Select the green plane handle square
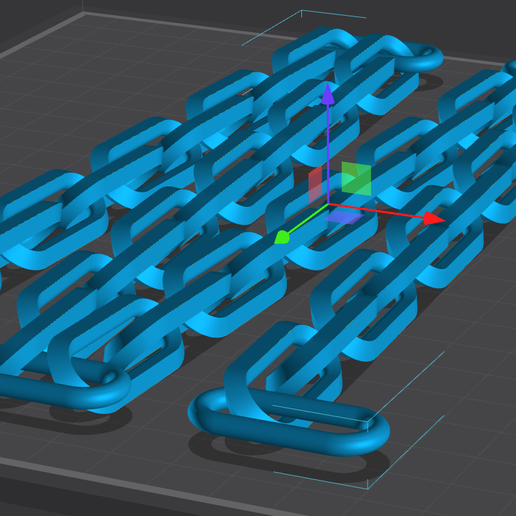The image size is (516, 516). click(356, 179)
